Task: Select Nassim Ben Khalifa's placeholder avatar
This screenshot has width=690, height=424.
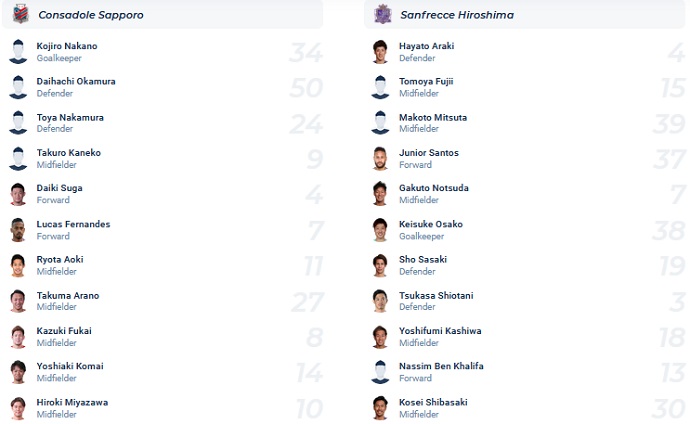Action: pos(380,372)
